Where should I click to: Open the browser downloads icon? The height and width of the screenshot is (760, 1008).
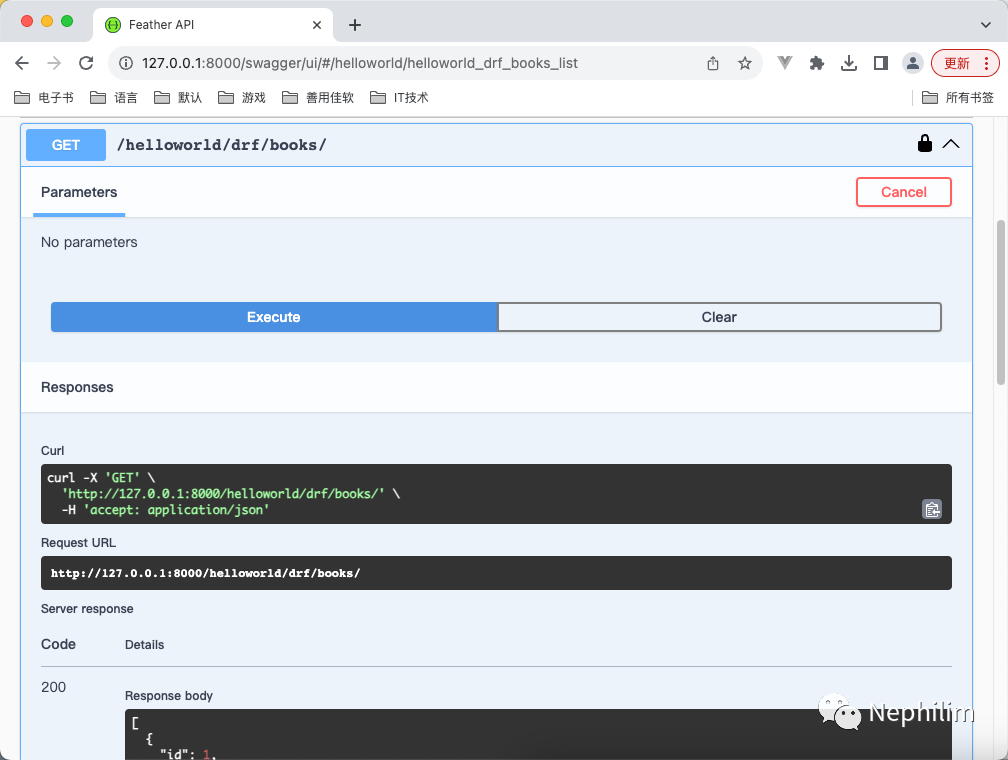tap(849, 63)
